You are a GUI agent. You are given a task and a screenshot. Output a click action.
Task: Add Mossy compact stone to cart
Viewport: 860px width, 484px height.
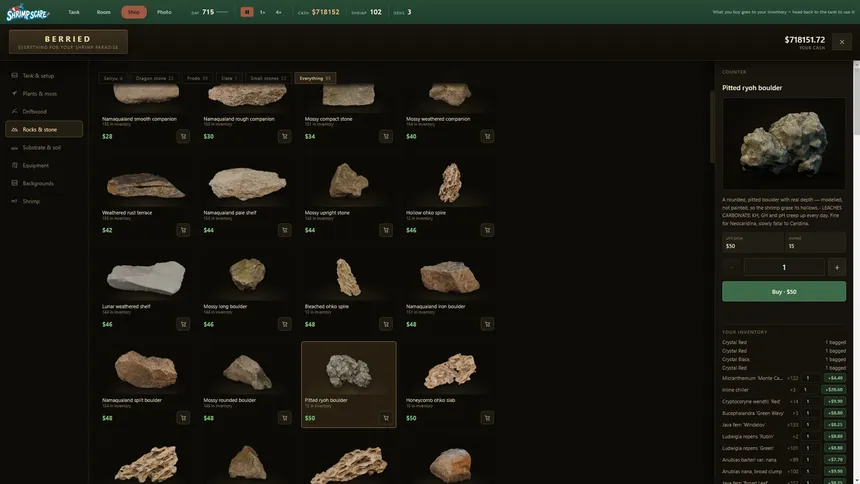[x=386, y=136]
